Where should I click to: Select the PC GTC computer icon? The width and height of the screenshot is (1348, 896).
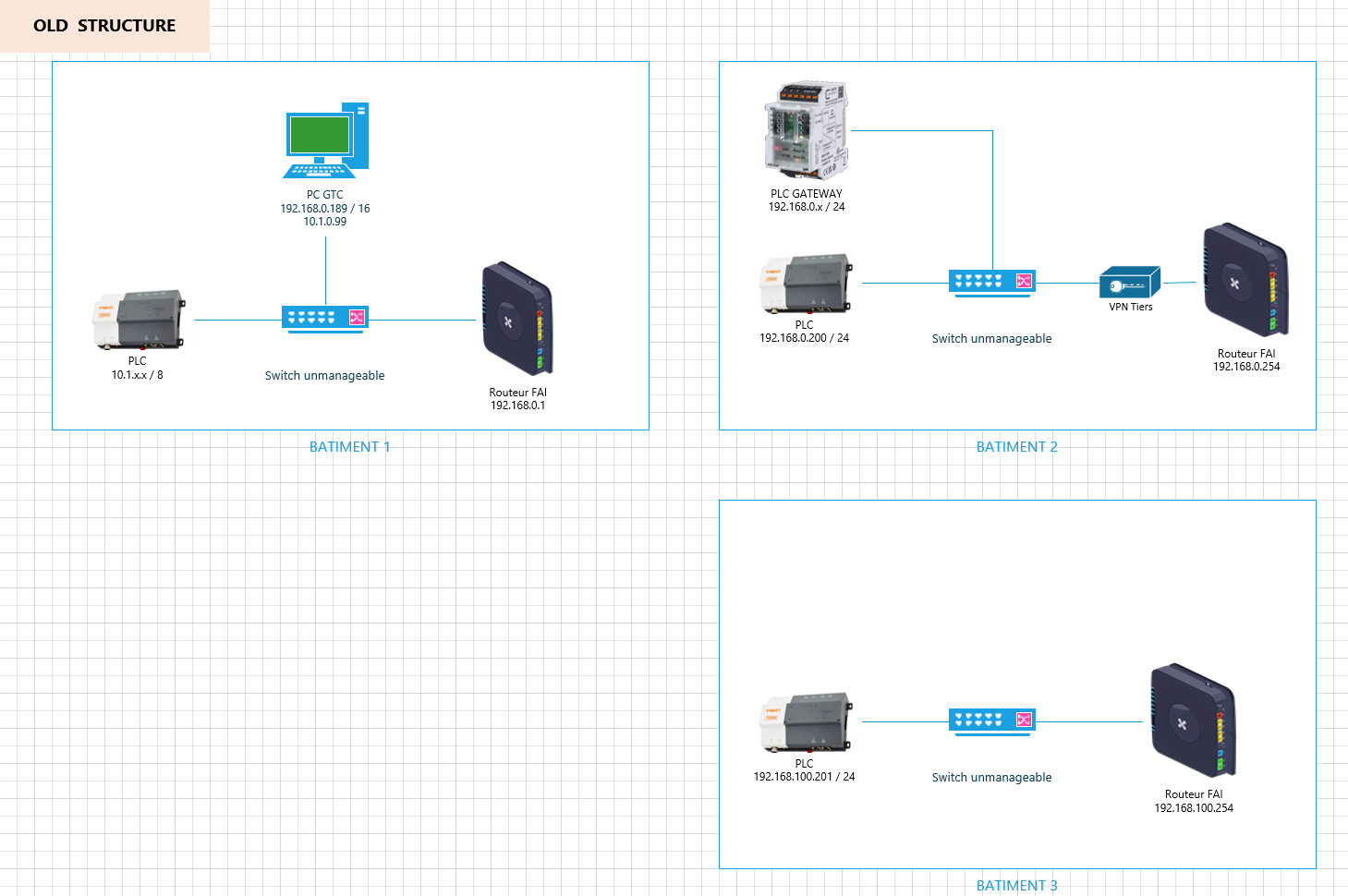click(x=325, y=140)
